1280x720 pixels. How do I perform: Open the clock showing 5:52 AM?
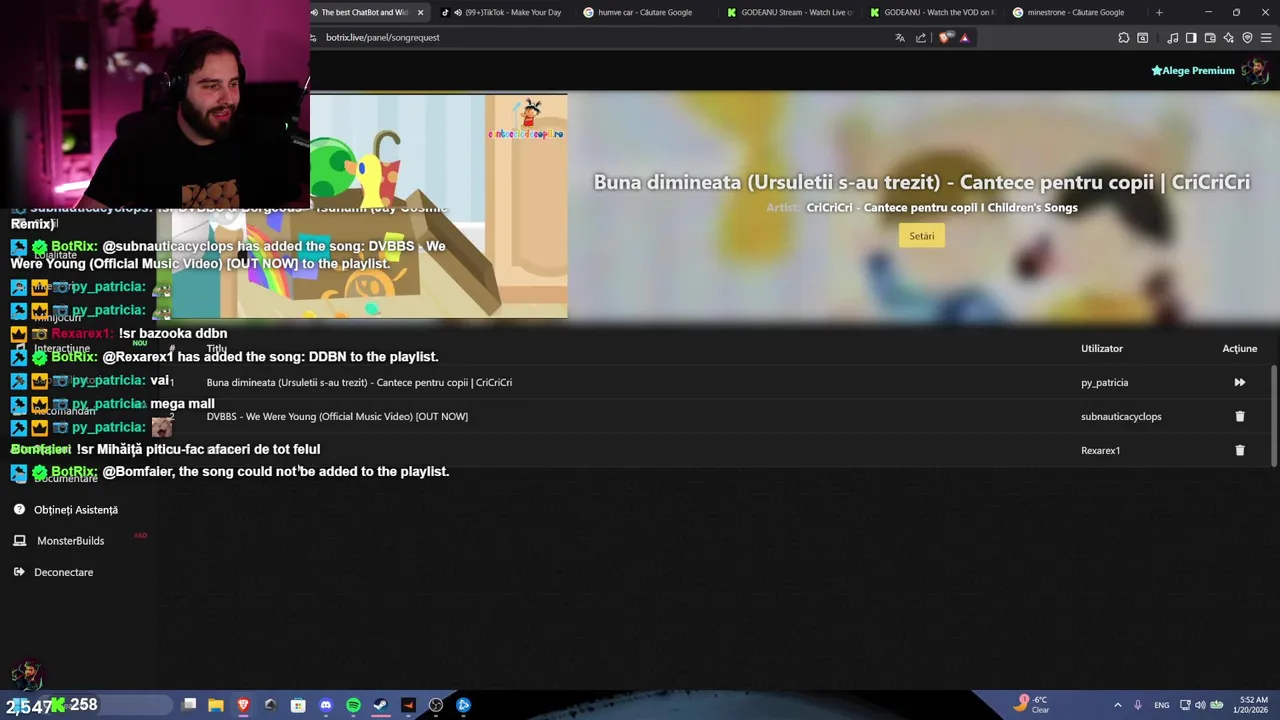[1253, 705]
